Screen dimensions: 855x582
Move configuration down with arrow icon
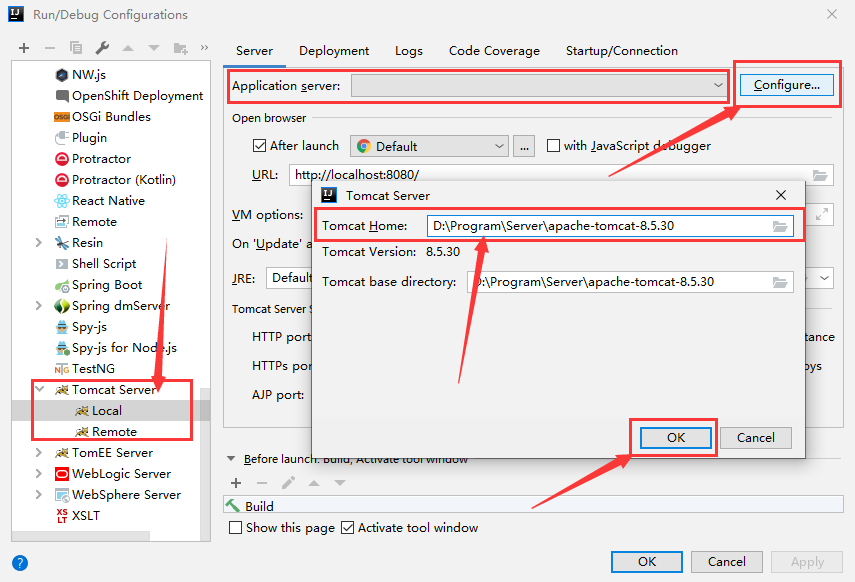coord(154,48)
